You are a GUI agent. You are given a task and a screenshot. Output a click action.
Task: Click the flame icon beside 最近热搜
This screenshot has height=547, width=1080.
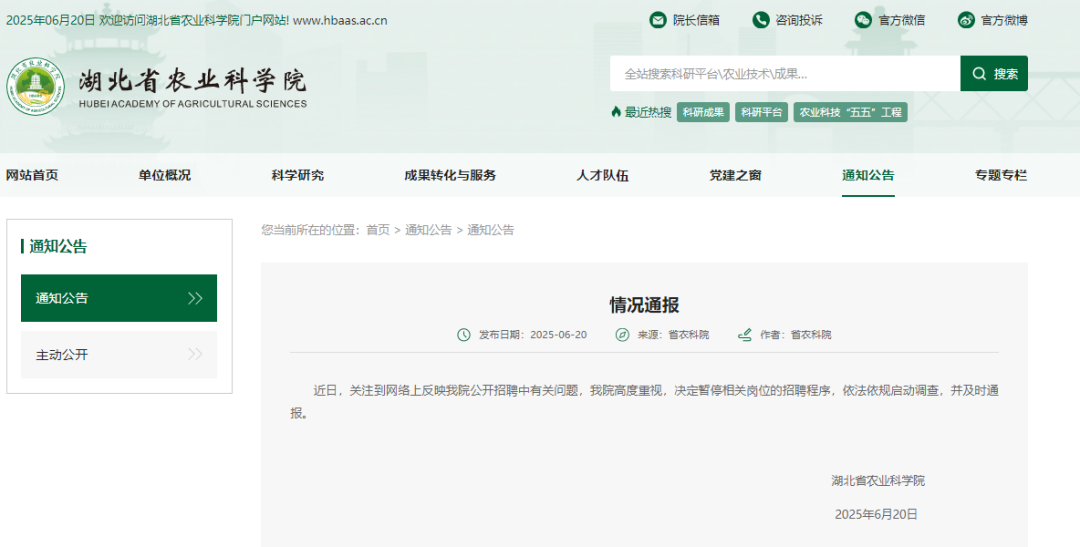pos(616,112)
